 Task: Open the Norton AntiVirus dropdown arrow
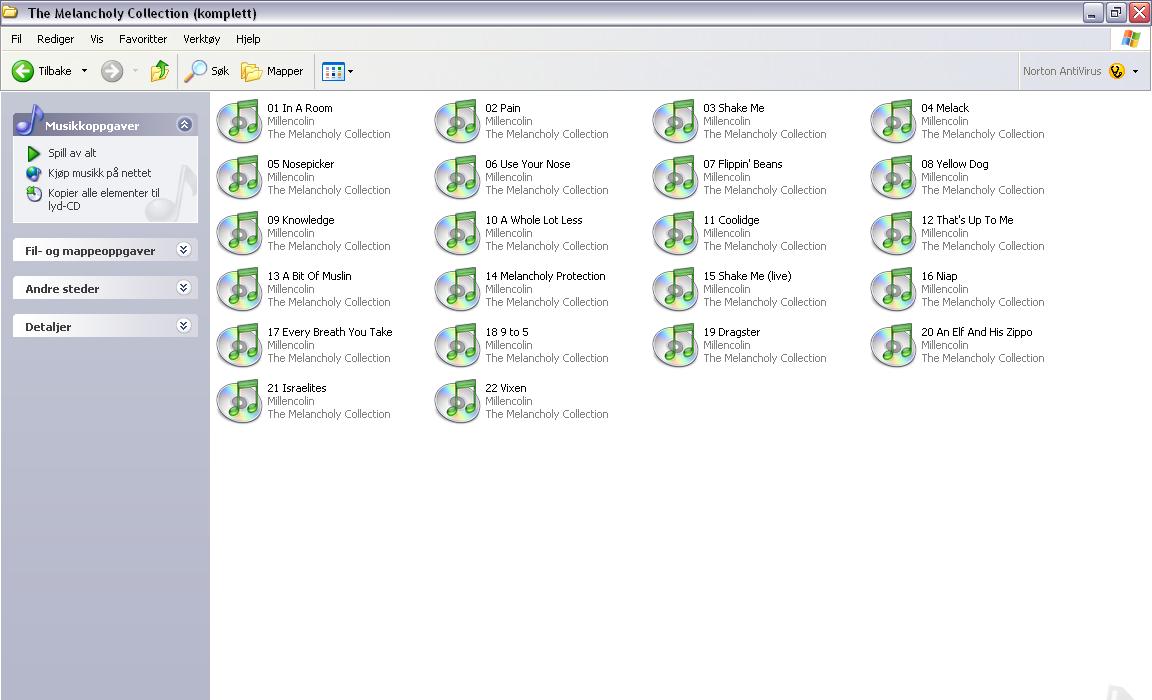pos(1136,71)
